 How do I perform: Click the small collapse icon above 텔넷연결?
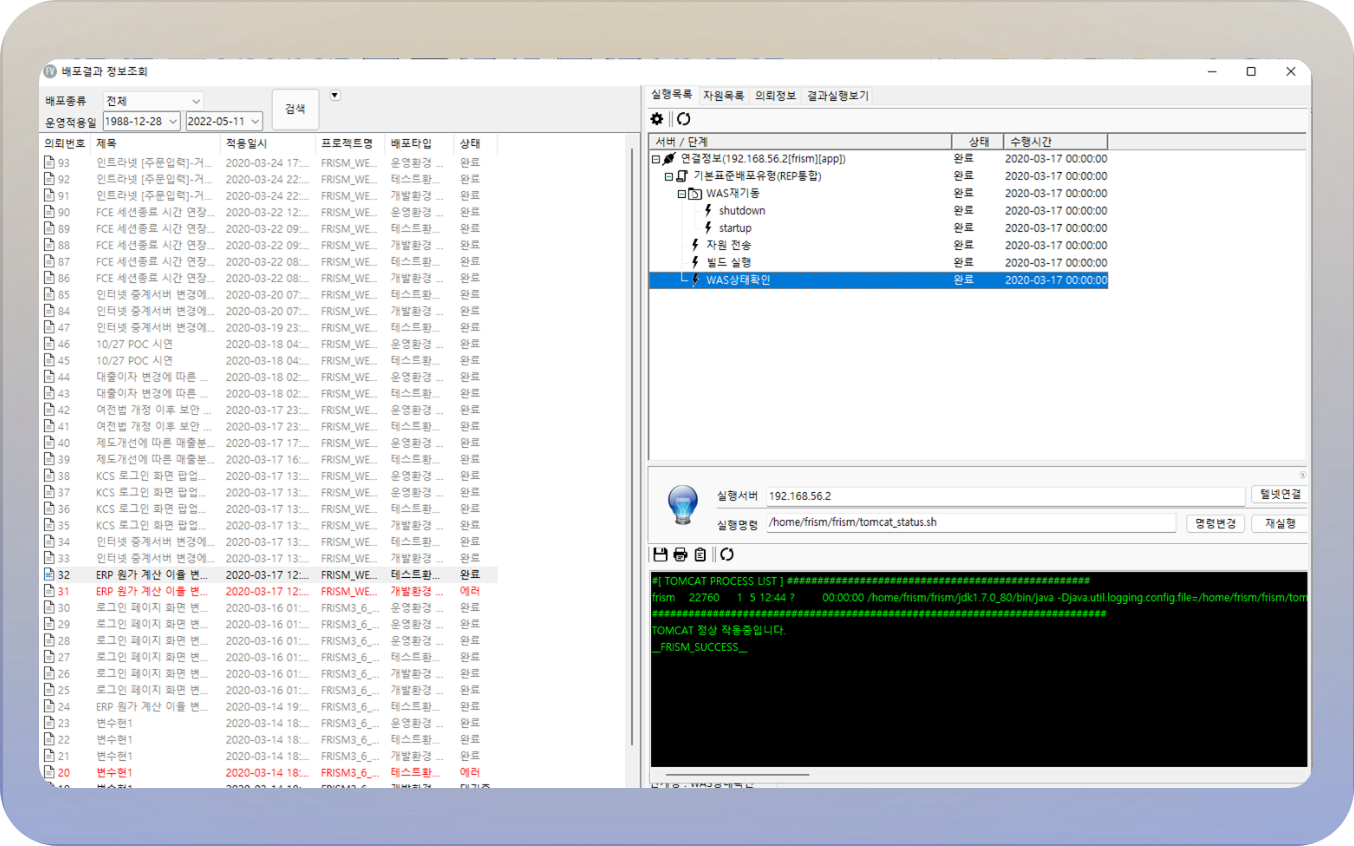(1302, 475)
